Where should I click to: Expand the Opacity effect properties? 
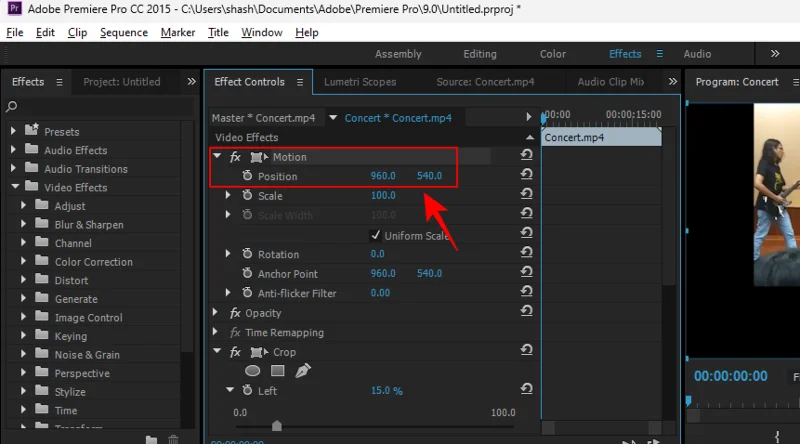tap(217, 313)
